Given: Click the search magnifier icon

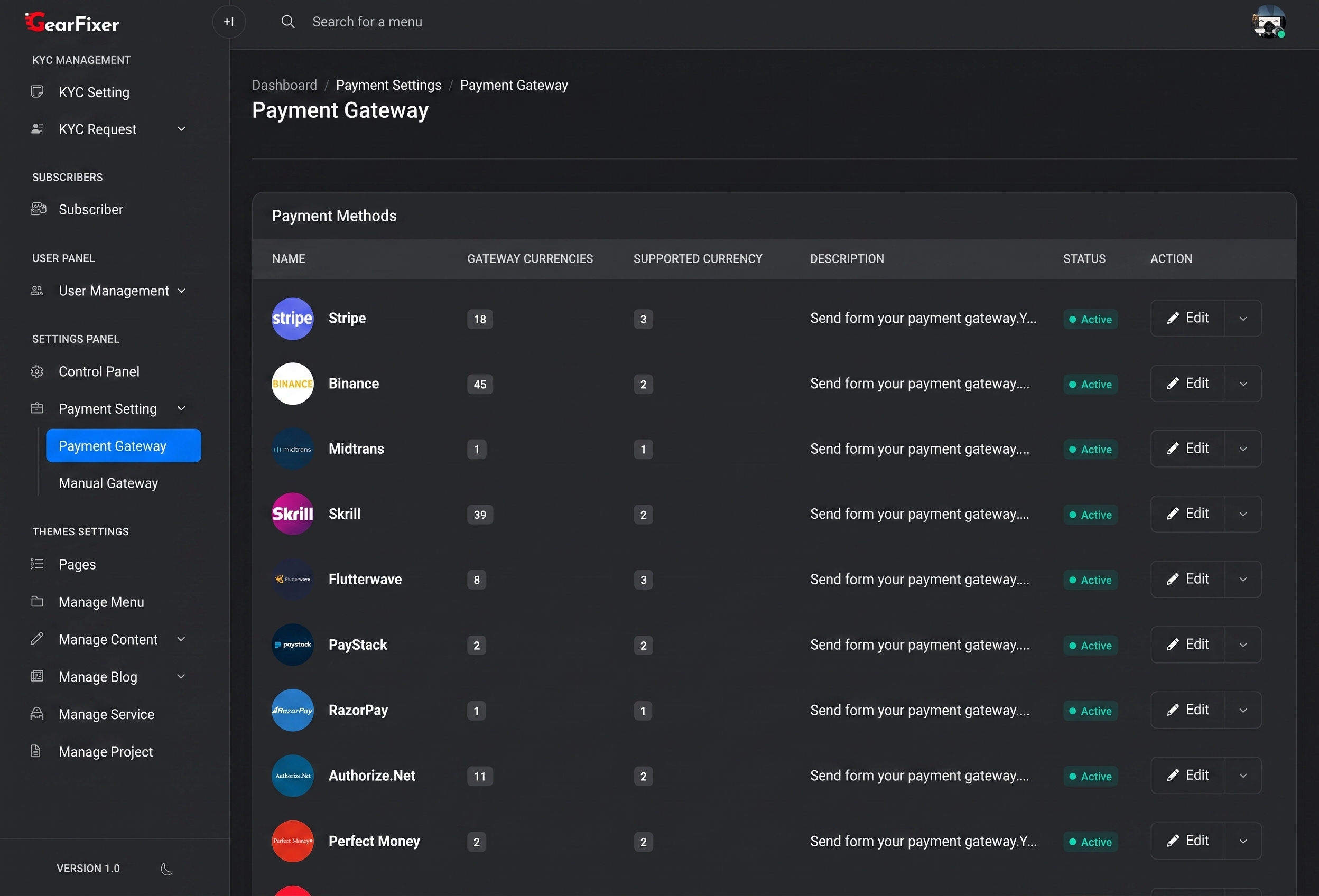Looking at the screenshot, I should point(288,22).
